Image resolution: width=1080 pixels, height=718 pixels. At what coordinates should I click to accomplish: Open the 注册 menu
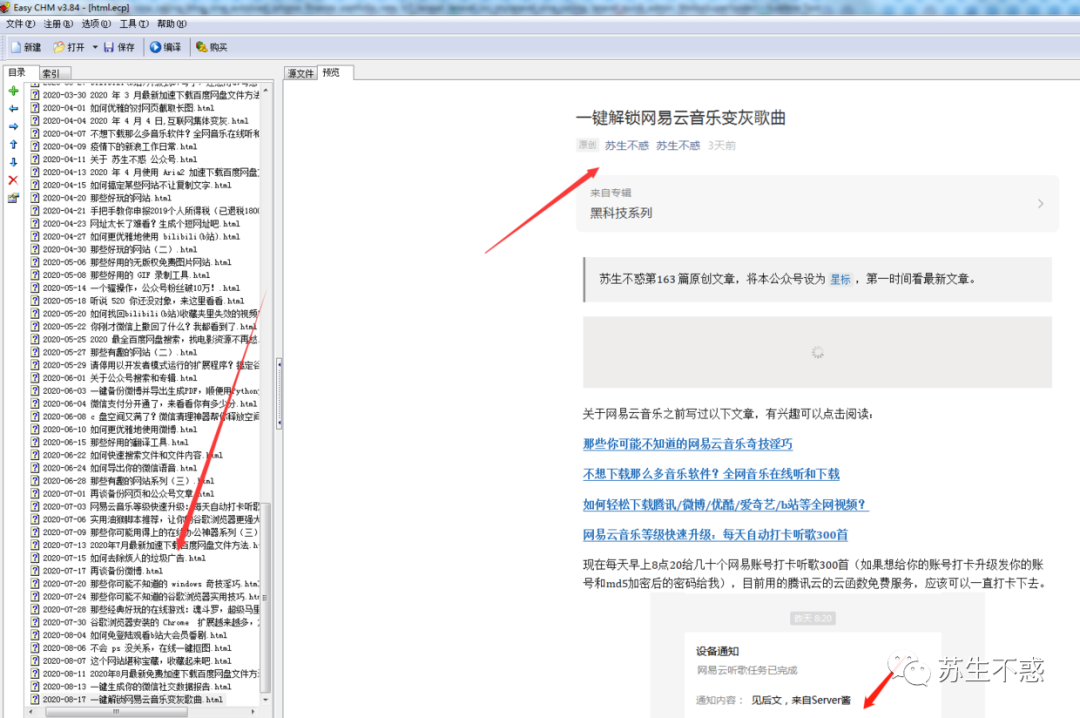click(58, 24)
